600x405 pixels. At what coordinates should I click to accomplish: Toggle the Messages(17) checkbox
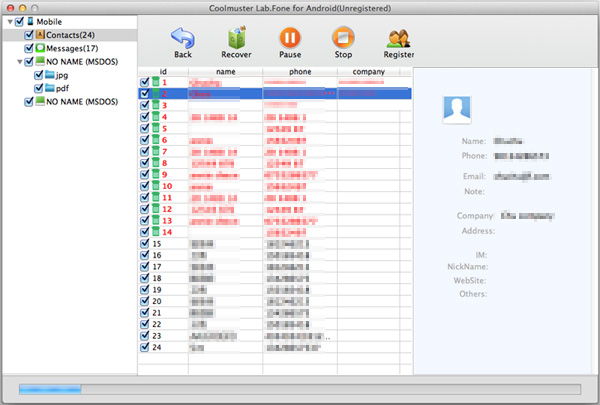(x=29, y=48)
